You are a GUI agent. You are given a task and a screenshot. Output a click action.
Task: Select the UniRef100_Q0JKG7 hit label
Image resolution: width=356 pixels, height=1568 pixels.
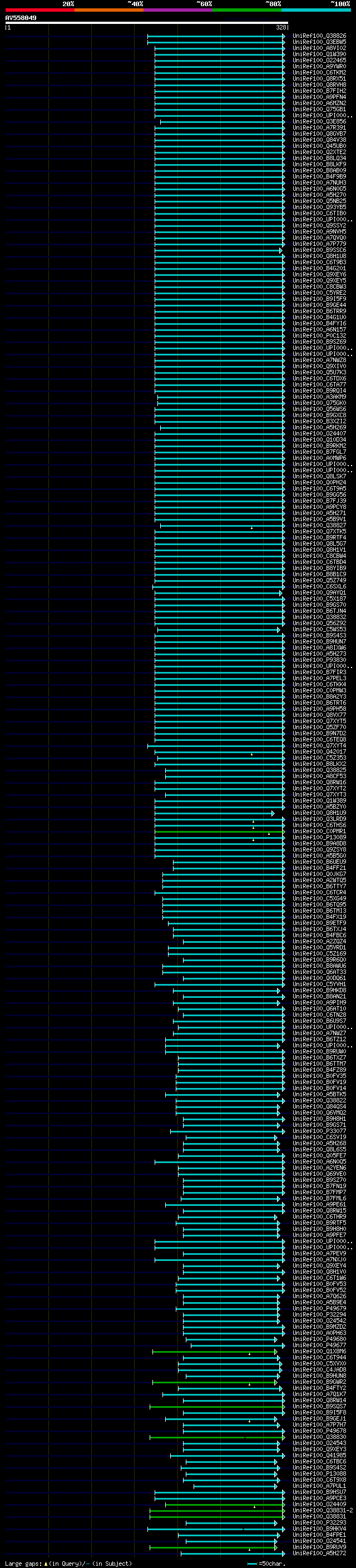319,874
